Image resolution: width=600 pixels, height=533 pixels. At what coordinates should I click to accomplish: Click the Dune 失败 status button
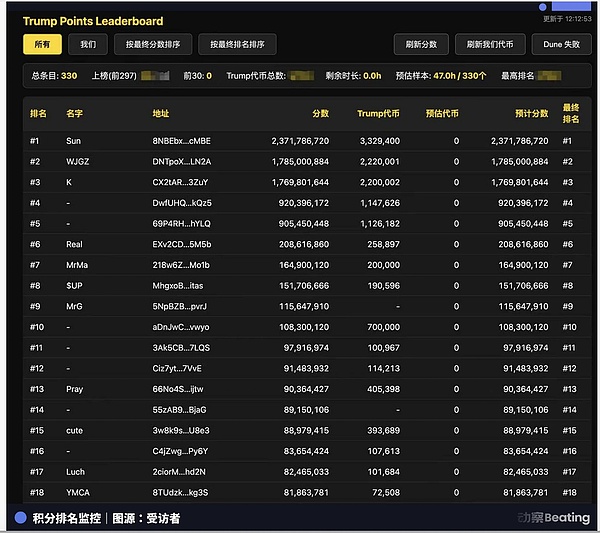pyautogui.click(x=560, y=44)
